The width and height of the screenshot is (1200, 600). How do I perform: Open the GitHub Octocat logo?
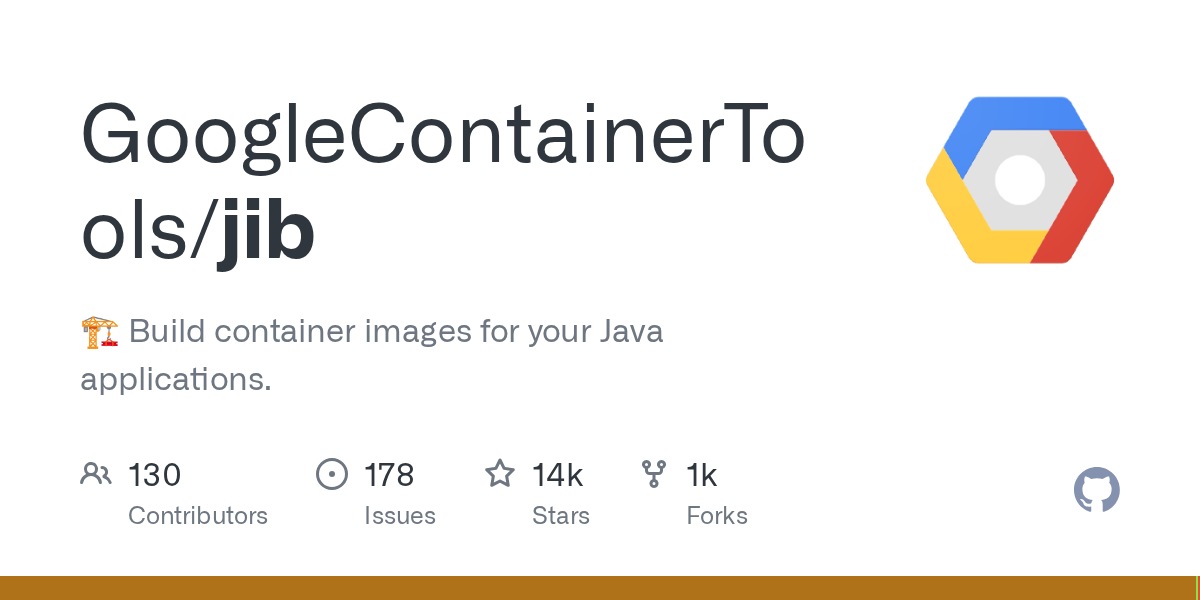click(x=1097, y=491)
